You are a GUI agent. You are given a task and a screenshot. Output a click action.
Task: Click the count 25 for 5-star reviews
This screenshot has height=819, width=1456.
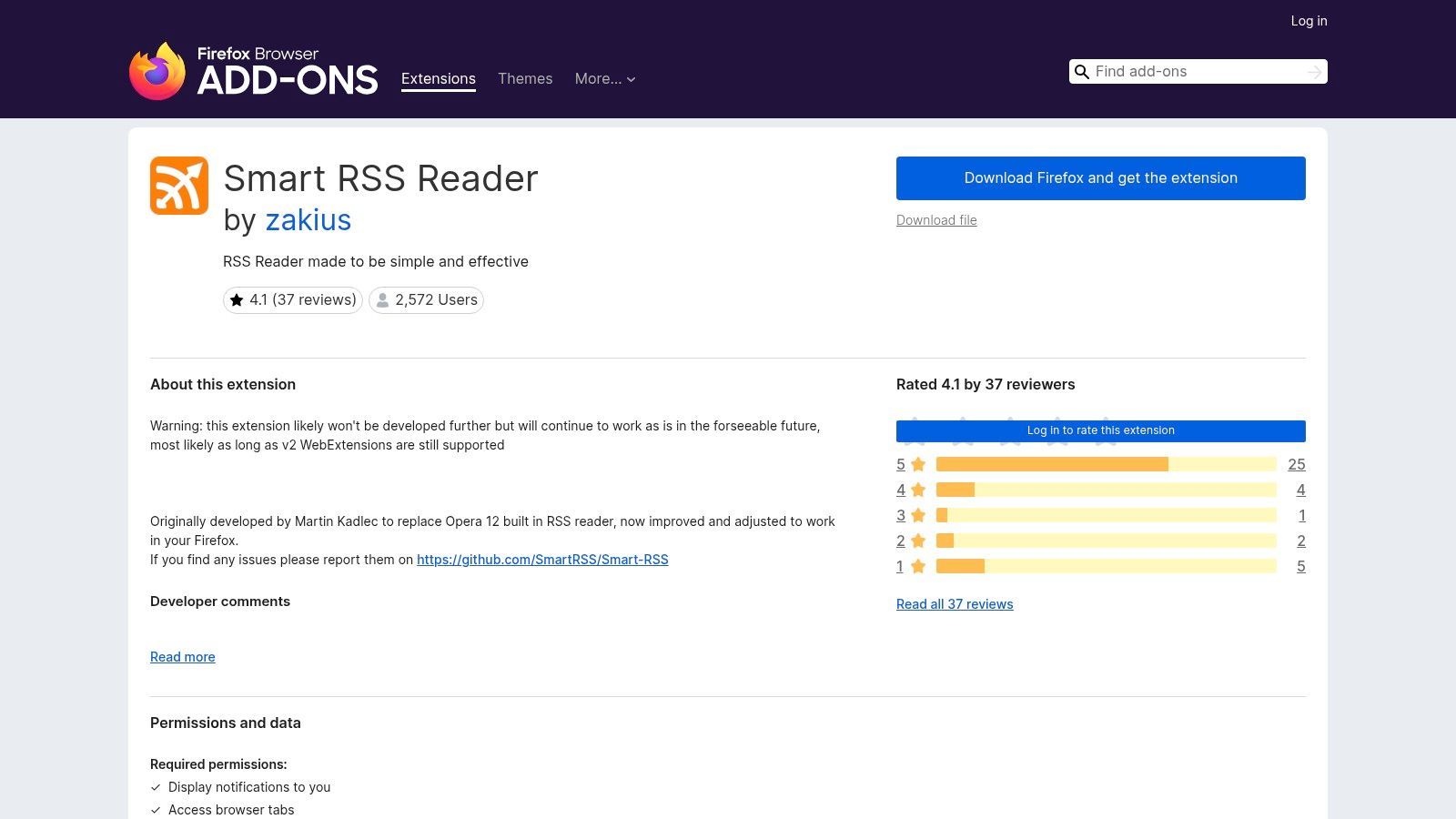tap(1297, 464)
